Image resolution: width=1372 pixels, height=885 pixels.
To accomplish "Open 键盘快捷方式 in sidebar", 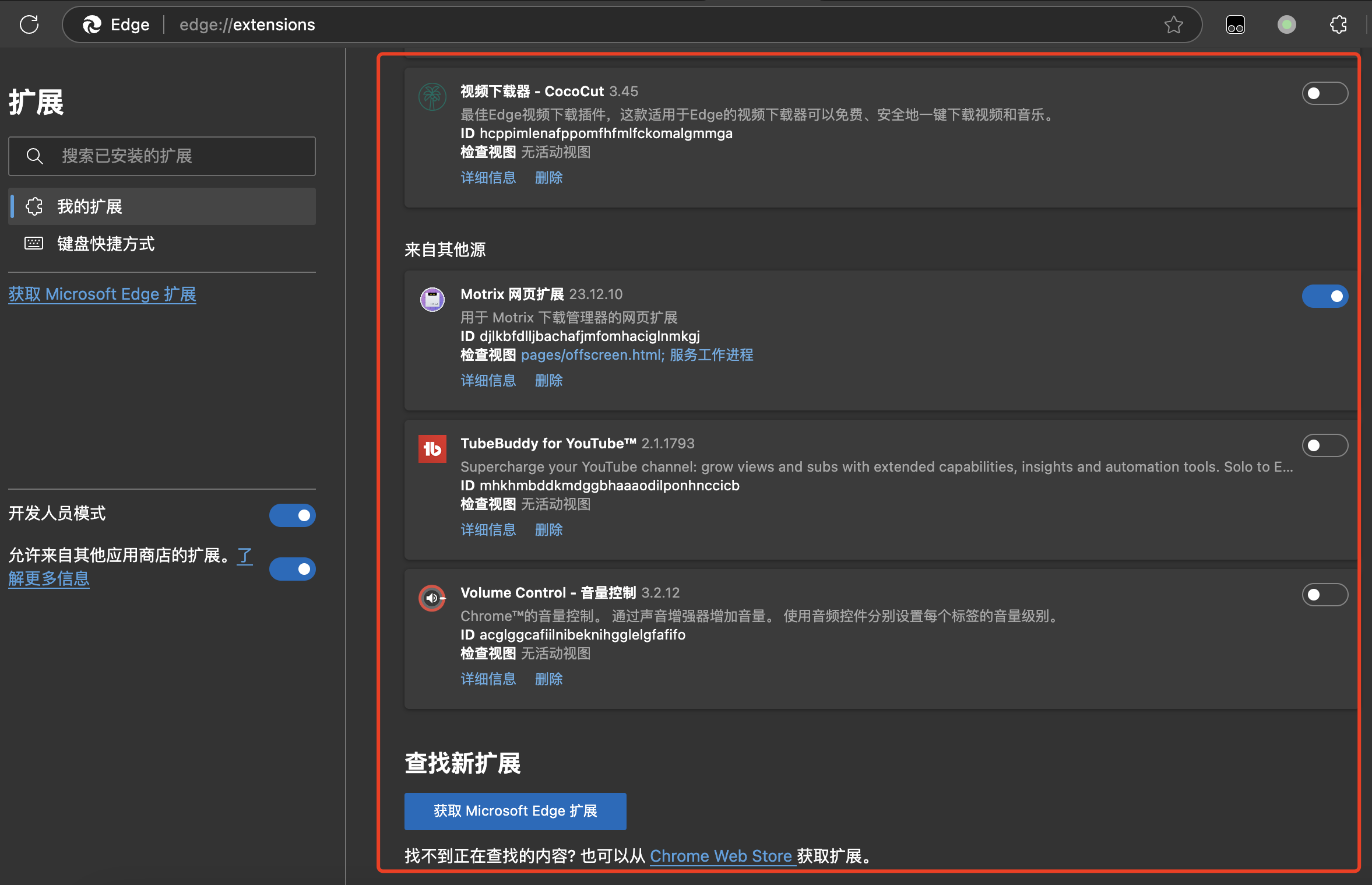I will 162,244.
